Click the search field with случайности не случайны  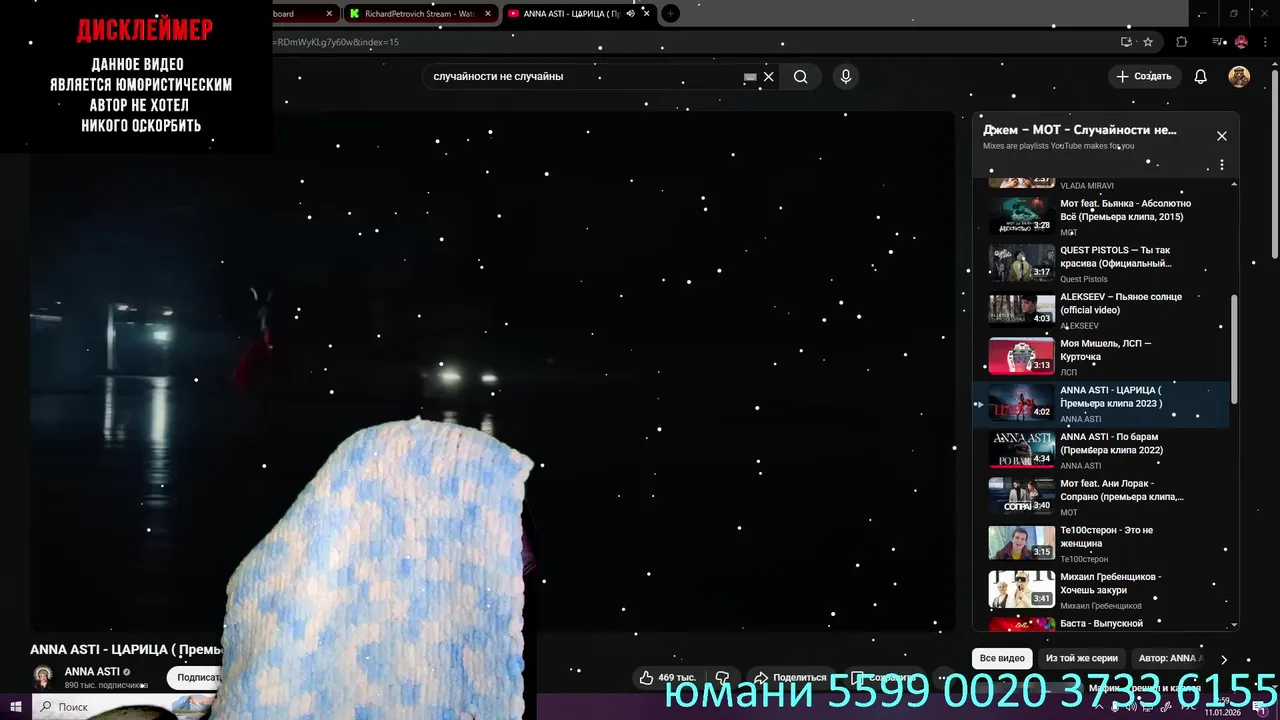pyautogui.click(x=585, y=77)
